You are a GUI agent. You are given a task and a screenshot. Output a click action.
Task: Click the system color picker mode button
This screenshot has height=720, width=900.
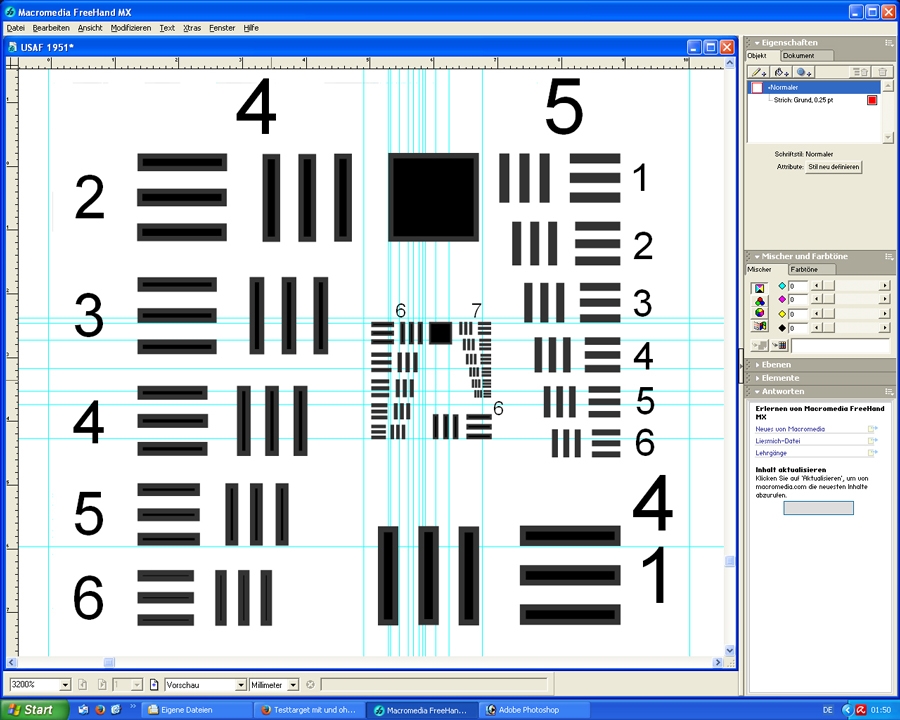759,326
